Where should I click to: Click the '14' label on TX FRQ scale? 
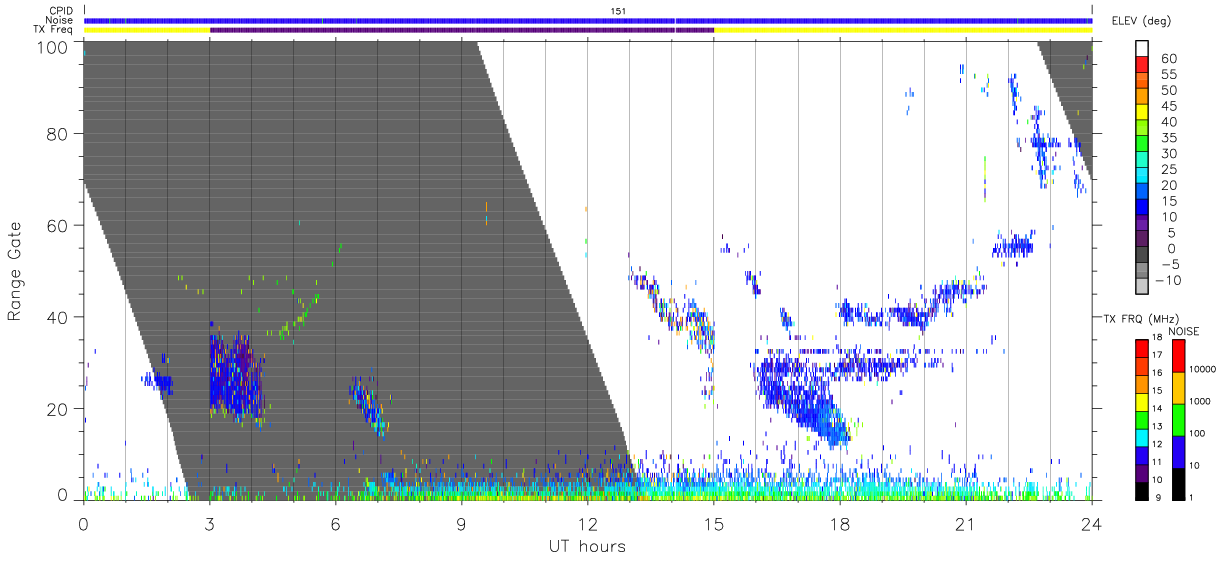point(1158,410)
